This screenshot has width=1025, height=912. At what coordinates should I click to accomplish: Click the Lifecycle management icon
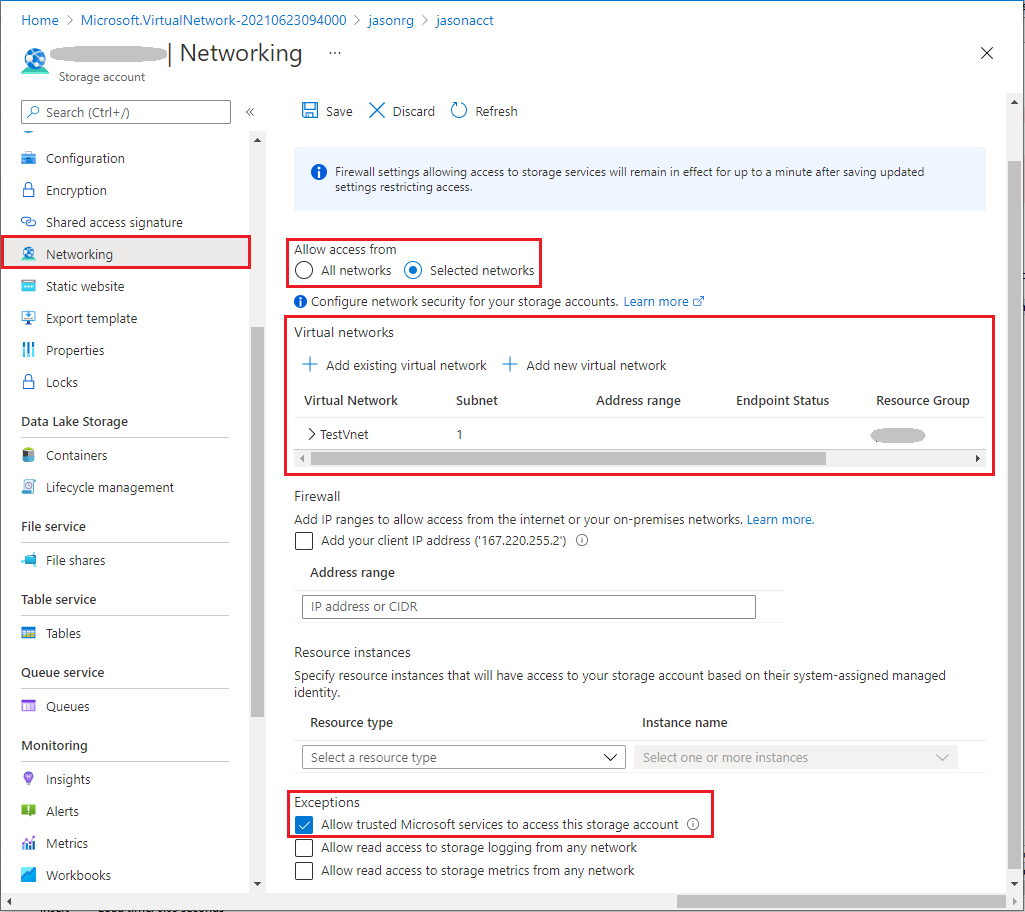29,487
